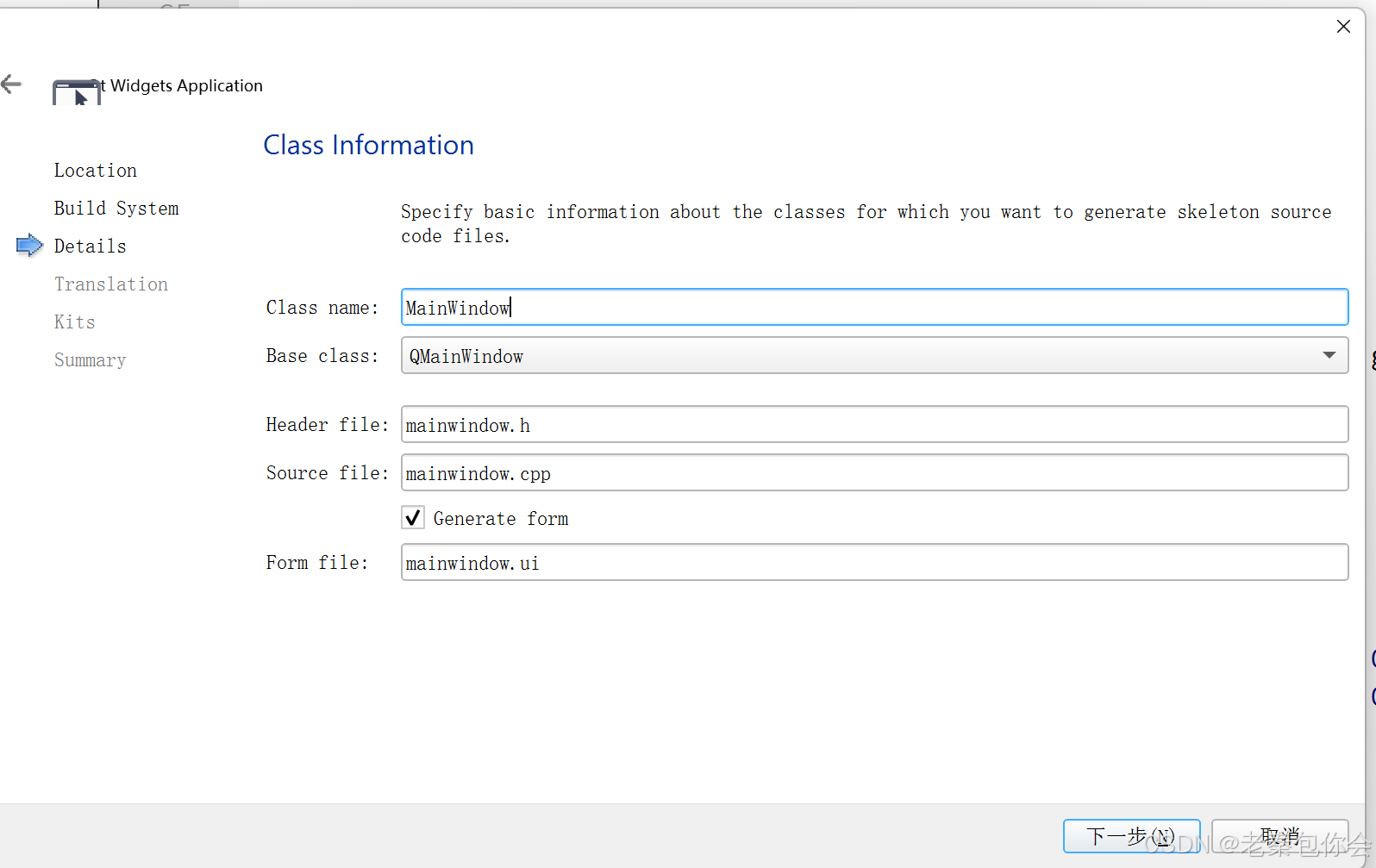1376x868 pixels.
Task: Select the Summary step
Action: [91, 360]
